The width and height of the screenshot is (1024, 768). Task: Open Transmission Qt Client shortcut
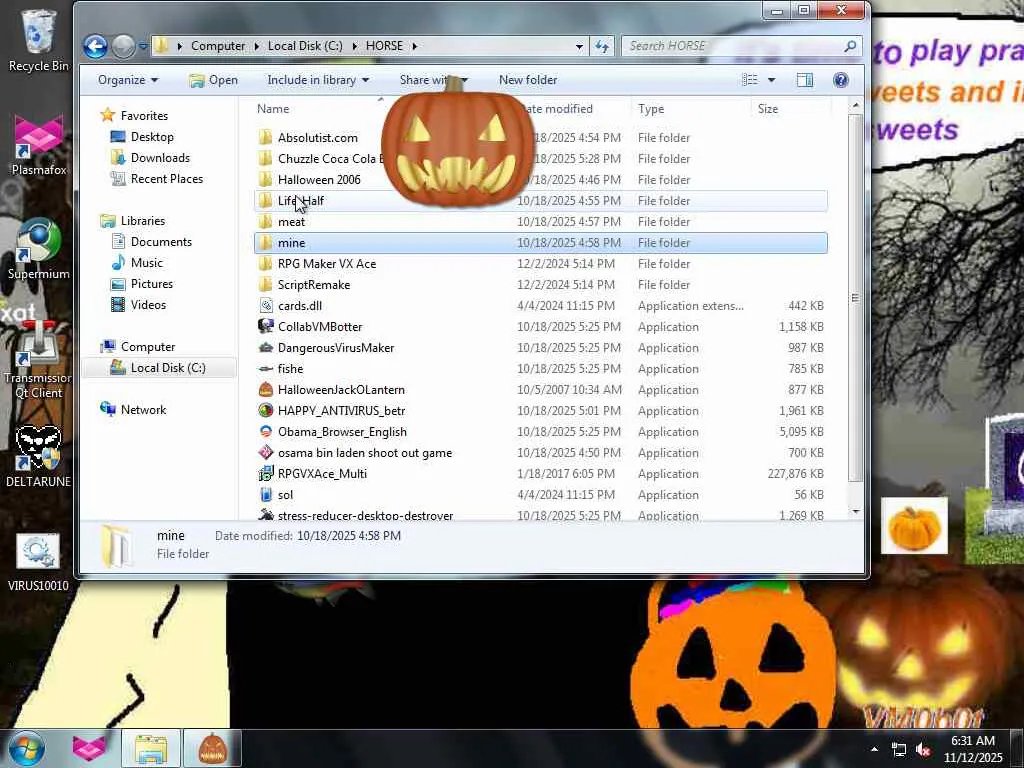(x=39, y=360)
